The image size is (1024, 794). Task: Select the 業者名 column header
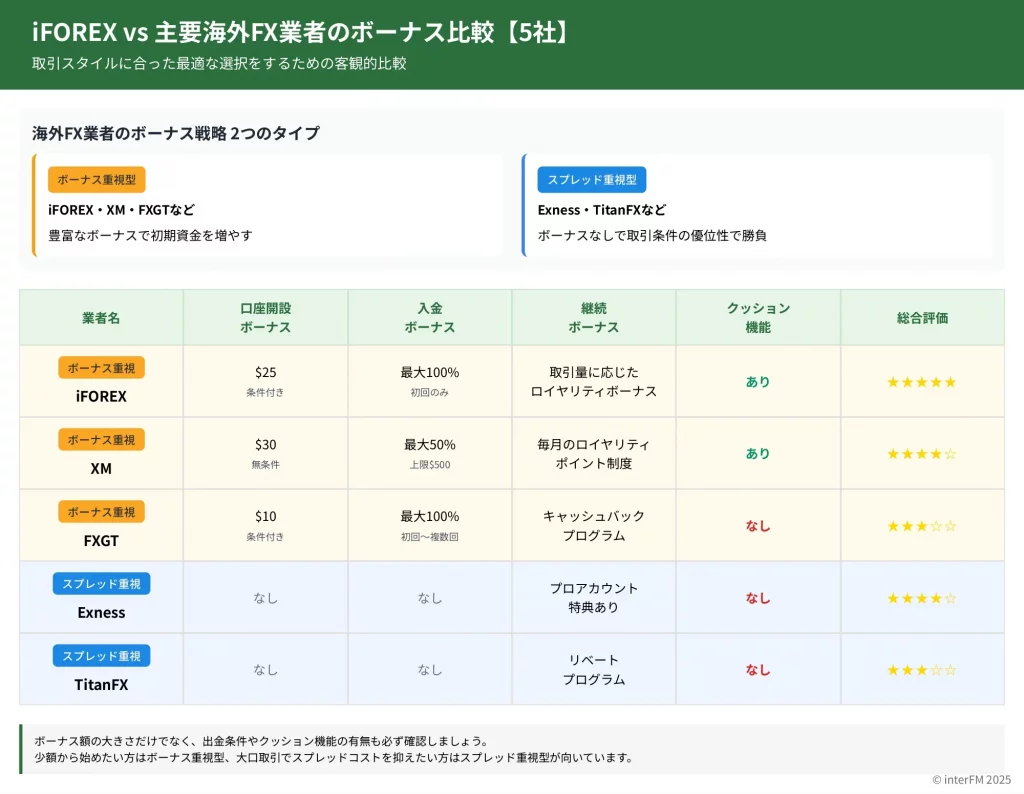click(101, 318)
